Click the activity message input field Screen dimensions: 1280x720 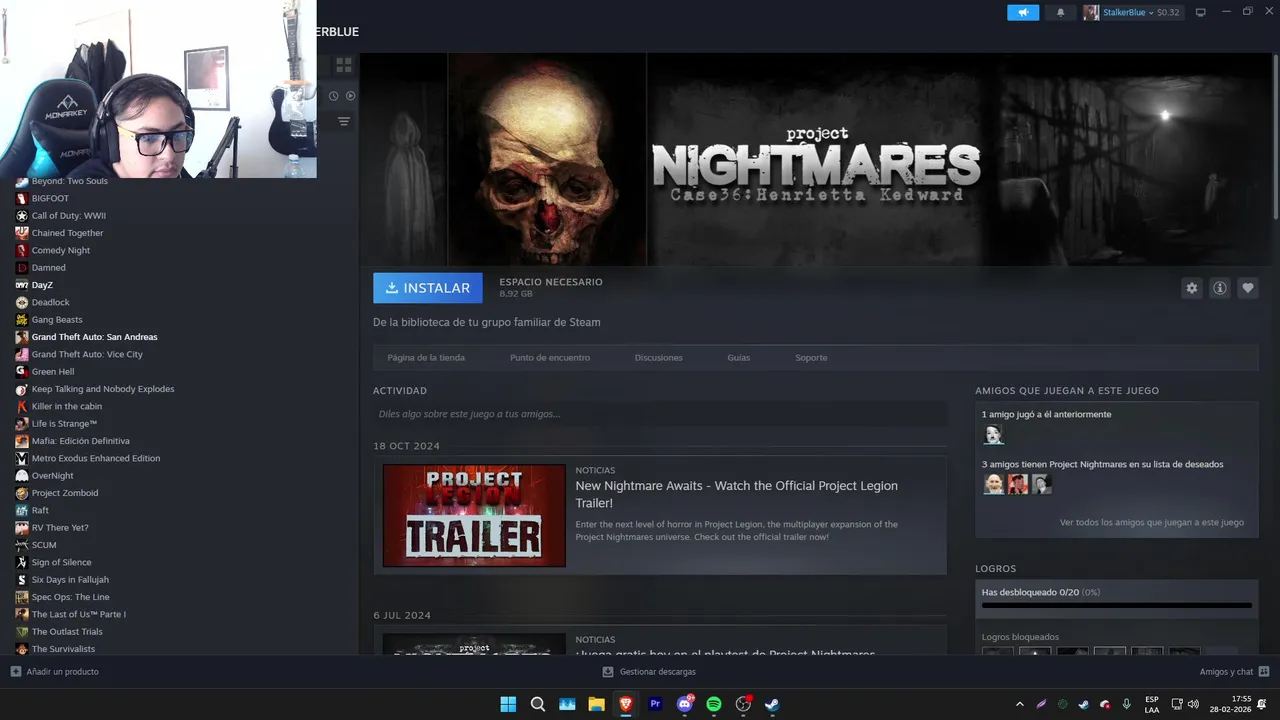coord(660,414)
